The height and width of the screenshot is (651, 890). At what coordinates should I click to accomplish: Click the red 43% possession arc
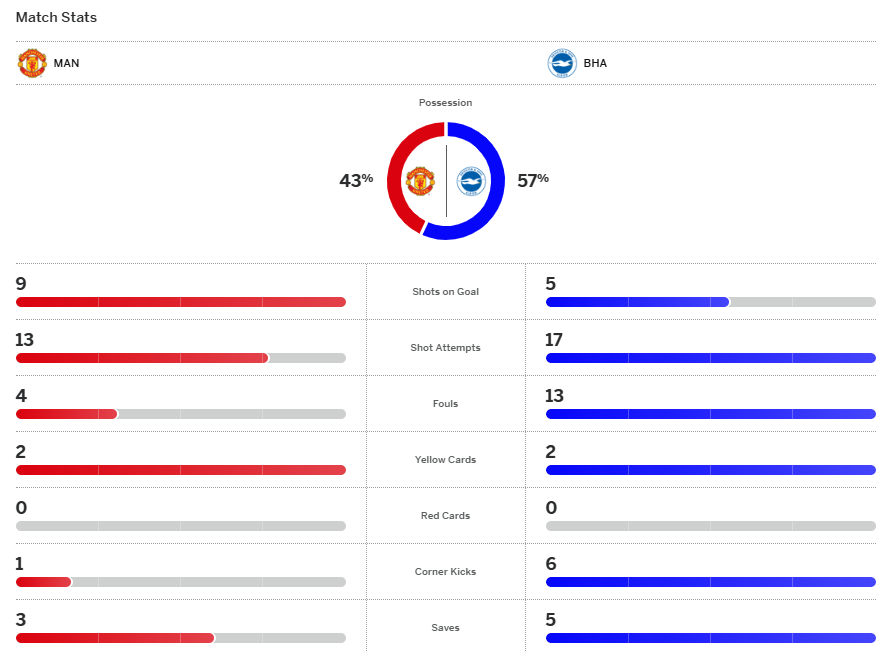(396, 181)
